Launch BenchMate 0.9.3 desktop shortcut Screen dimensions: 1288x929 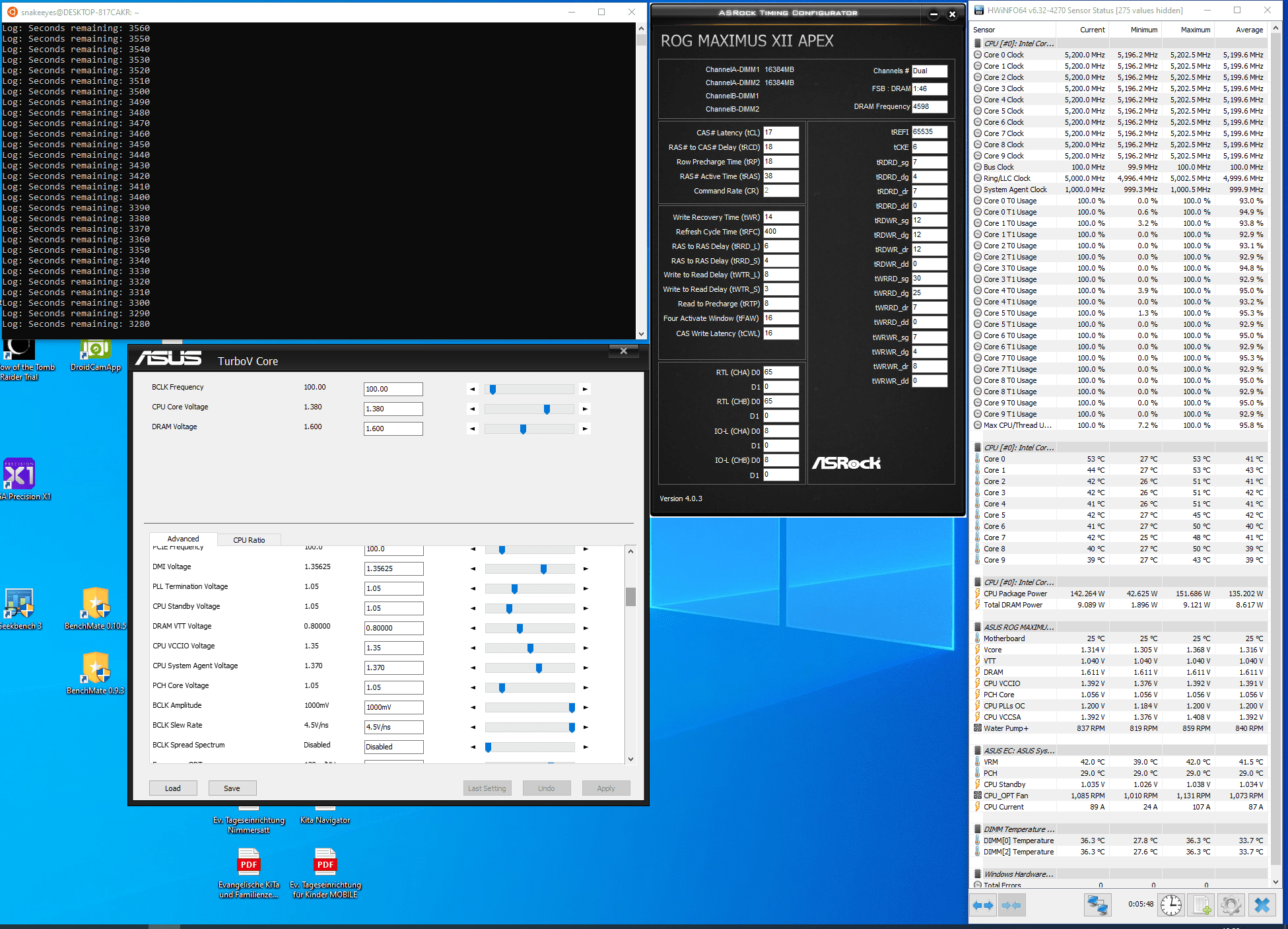96,673
